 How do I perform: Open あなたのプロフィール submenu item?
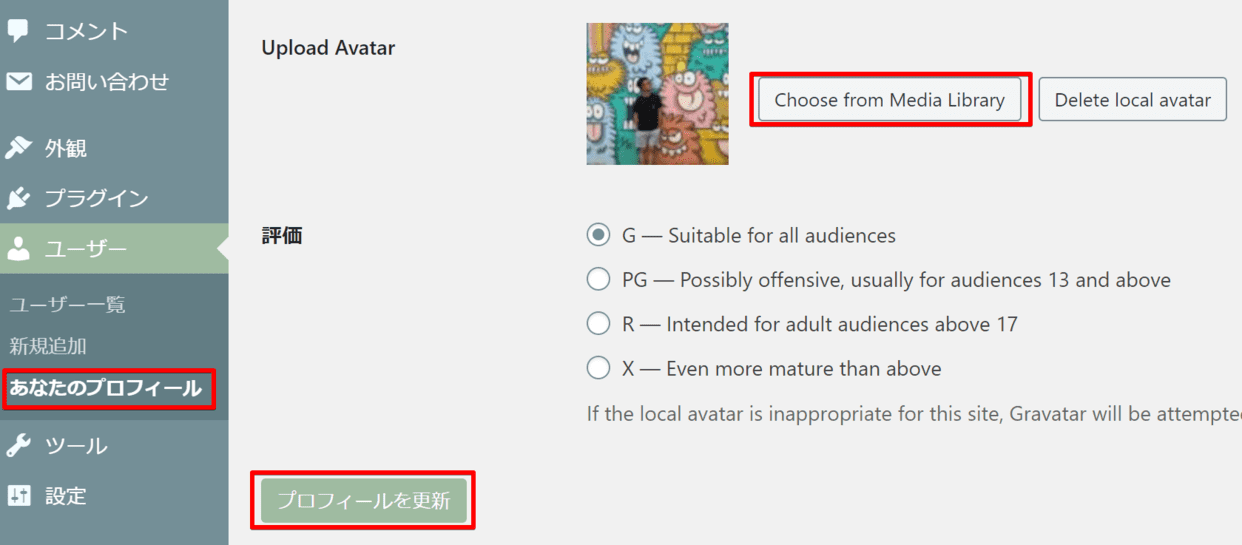(106, 388)
